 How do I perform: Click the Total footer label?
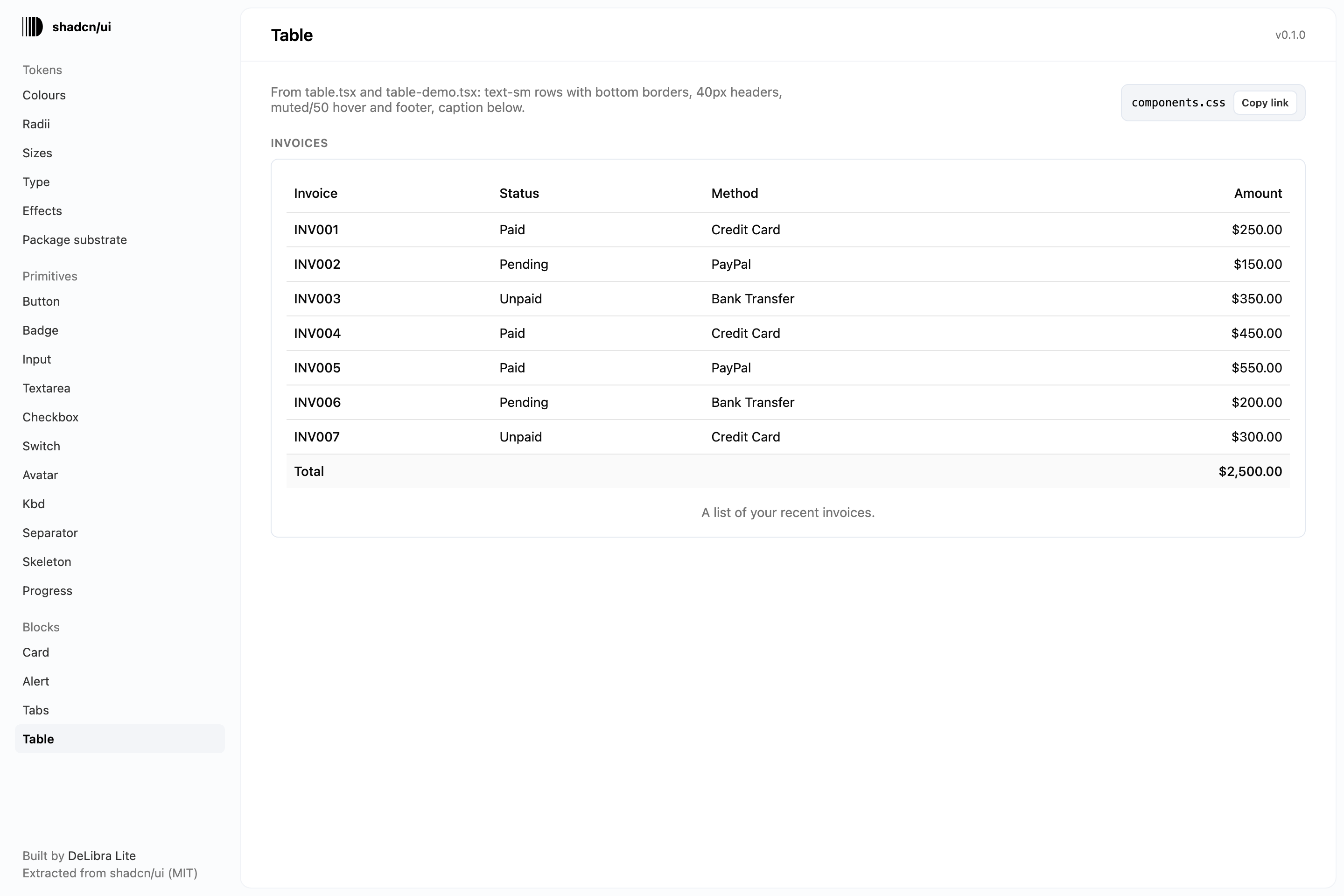click(308, 471)
